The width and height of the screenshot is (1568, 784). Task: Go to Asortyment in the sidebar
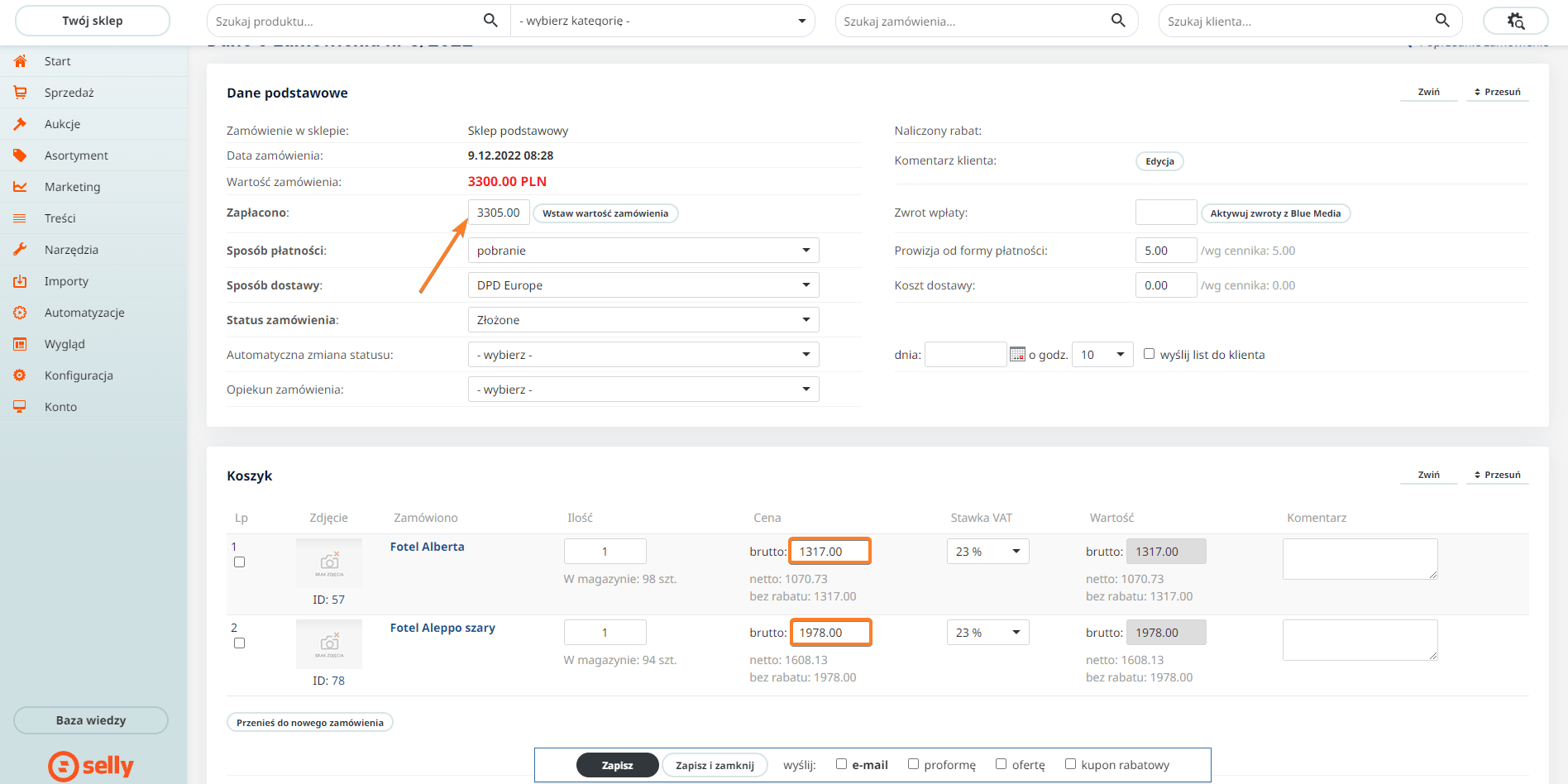[76, 155]
